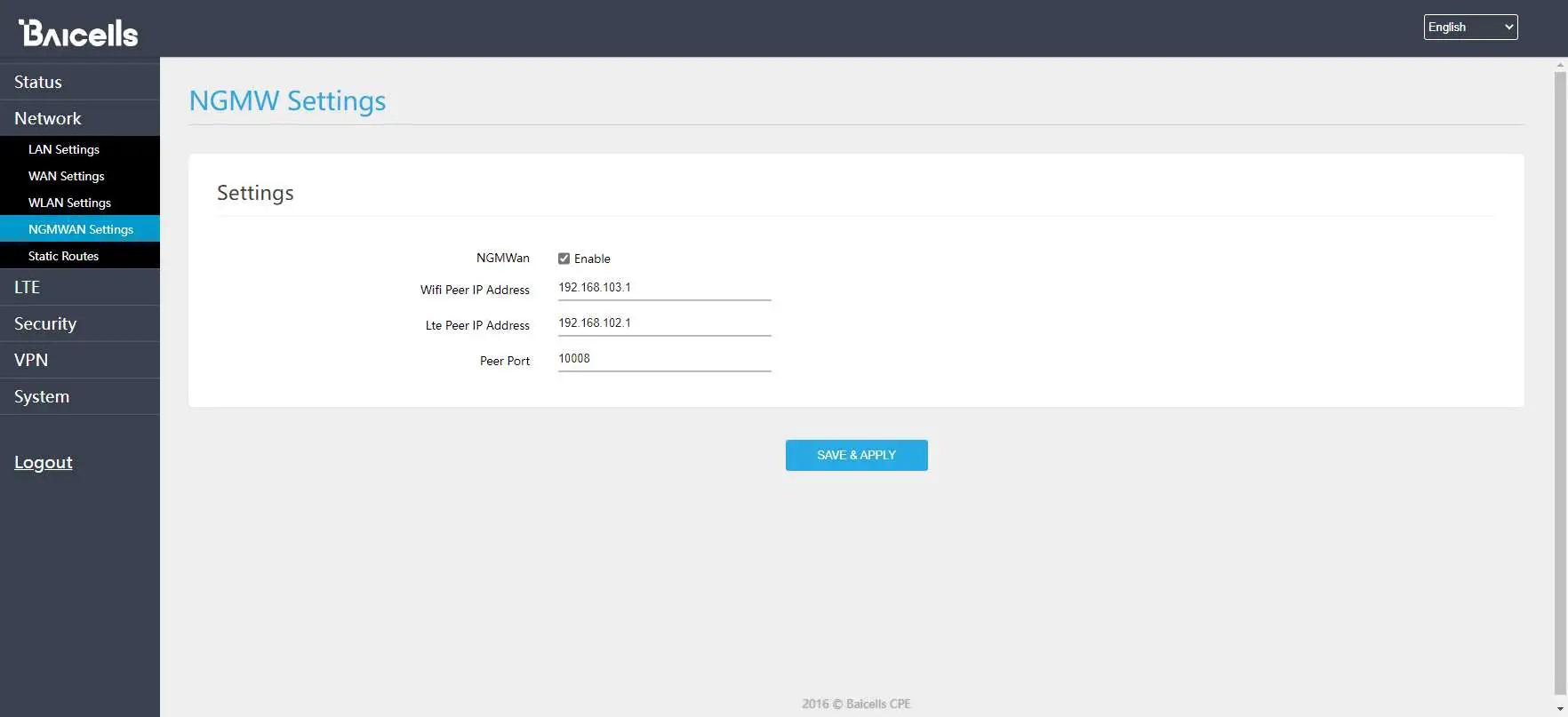Click the Wifi Peer IP Address label
Image resolution: width=1568 pixels, height=717 pixels.
click(475, 290)
